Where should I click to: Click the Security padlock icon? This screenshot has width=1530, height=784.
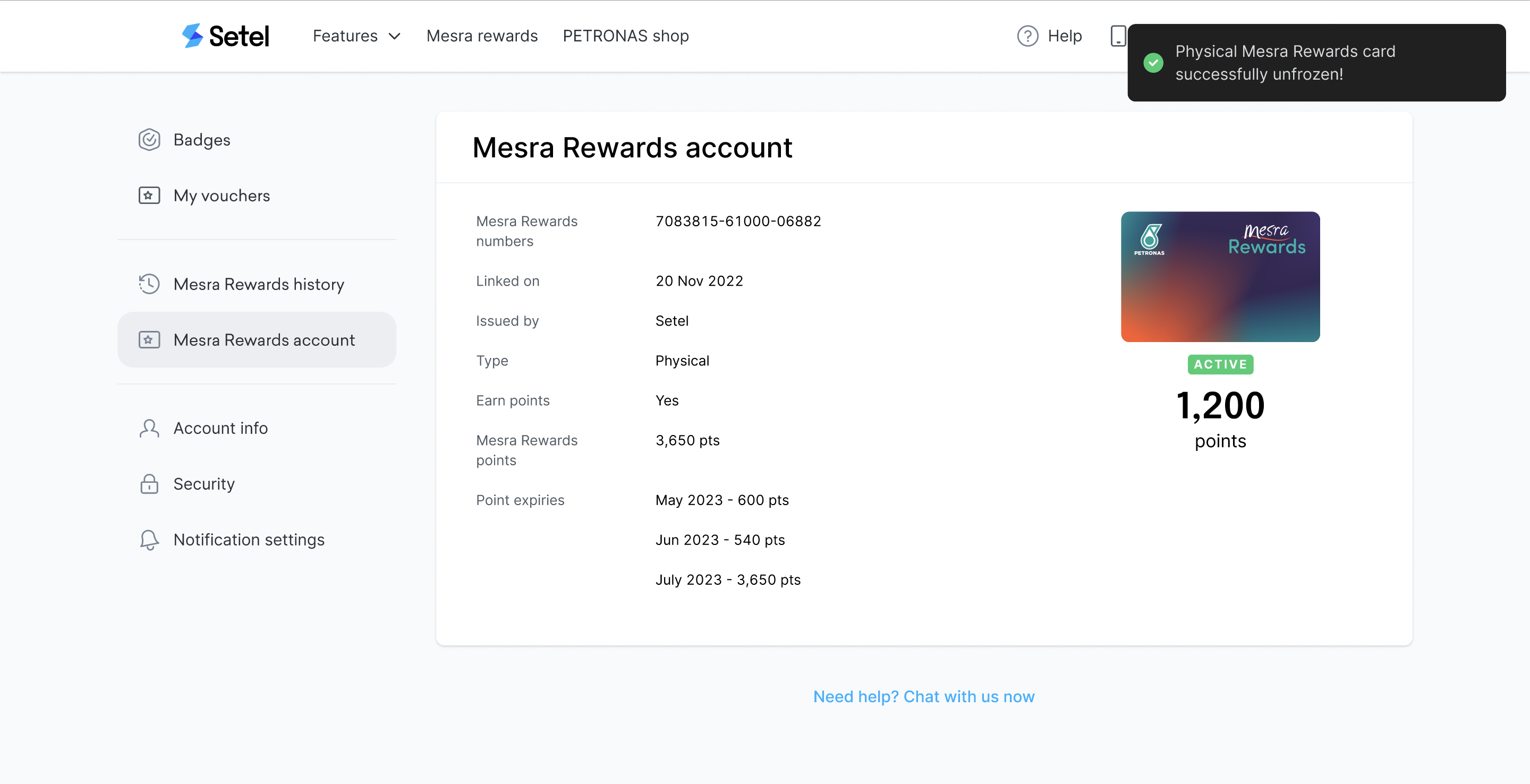coord(149,483)
